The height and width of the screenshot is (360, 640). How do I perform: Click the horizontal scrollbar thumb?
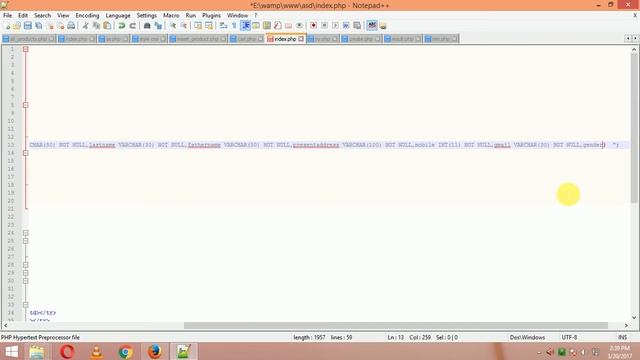pyautogui.click(x=396, y=326)
